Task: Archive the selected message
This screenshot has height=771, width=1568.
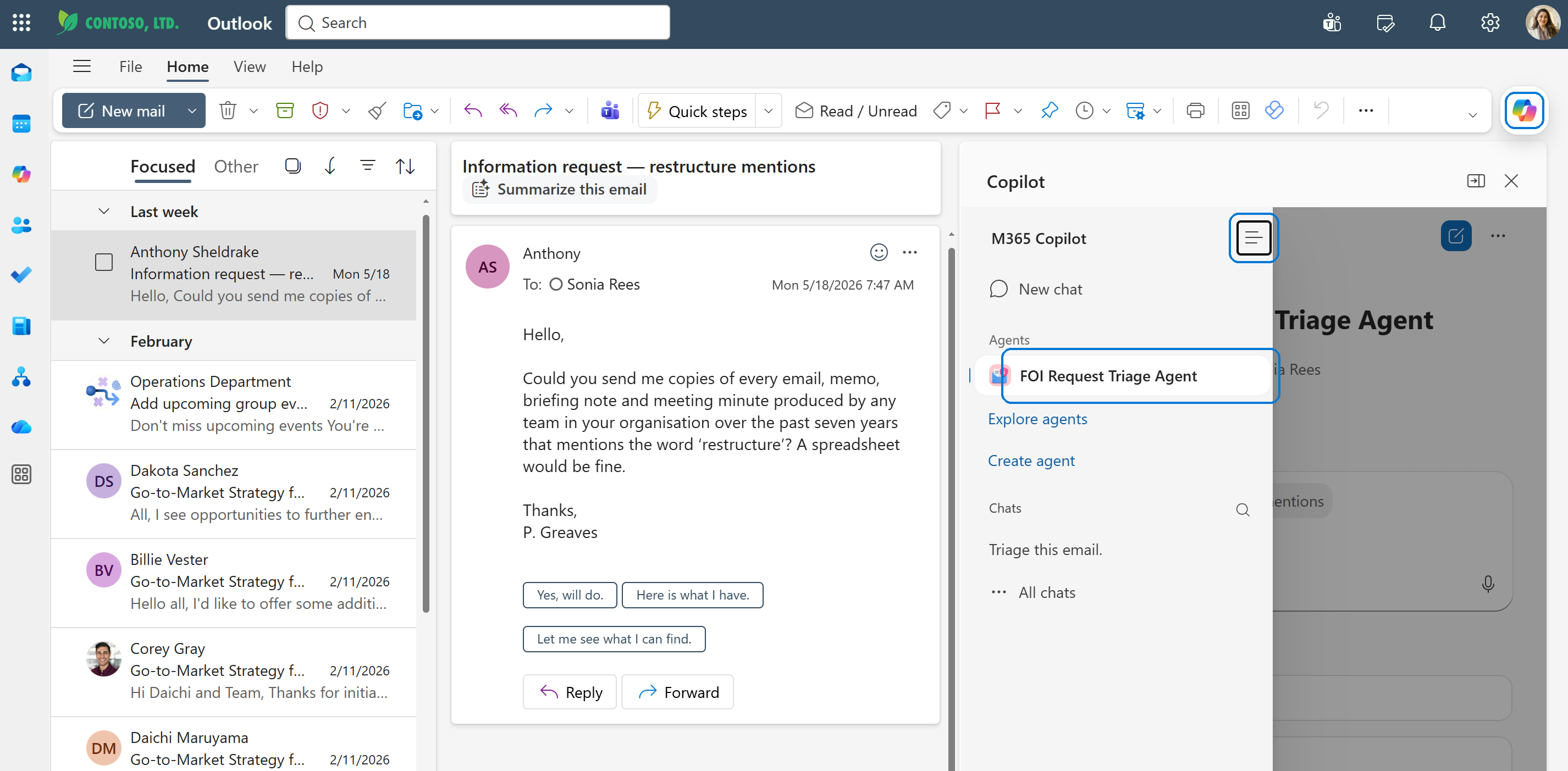Action: click(285, 111)
